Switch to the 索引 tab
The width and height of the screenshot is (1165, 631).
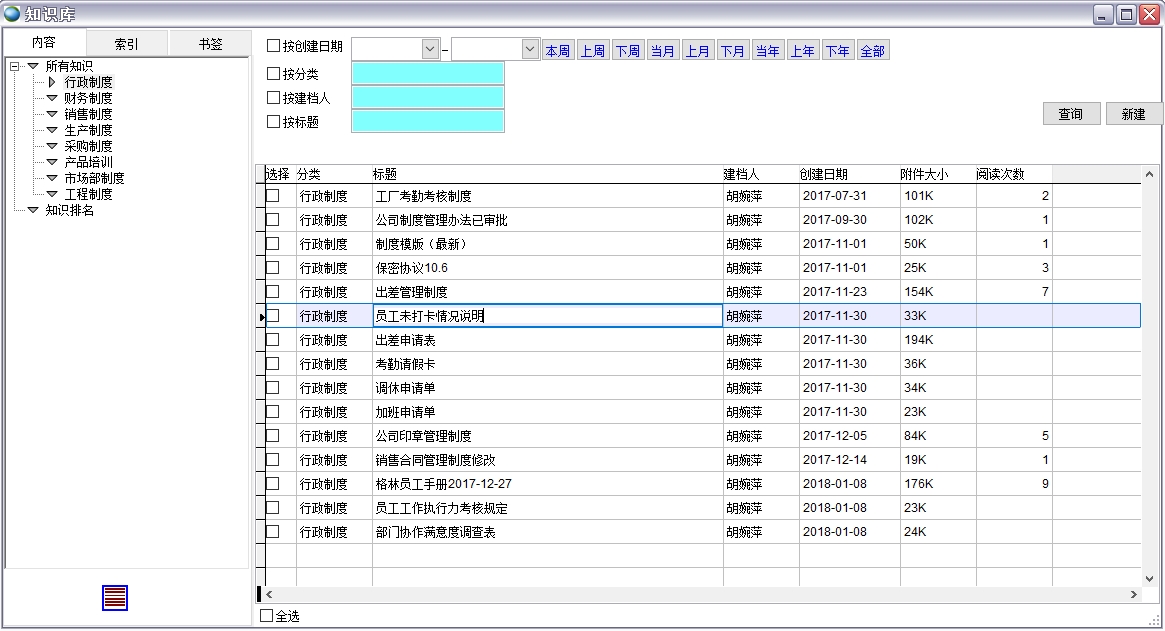(x=126, y=44)
